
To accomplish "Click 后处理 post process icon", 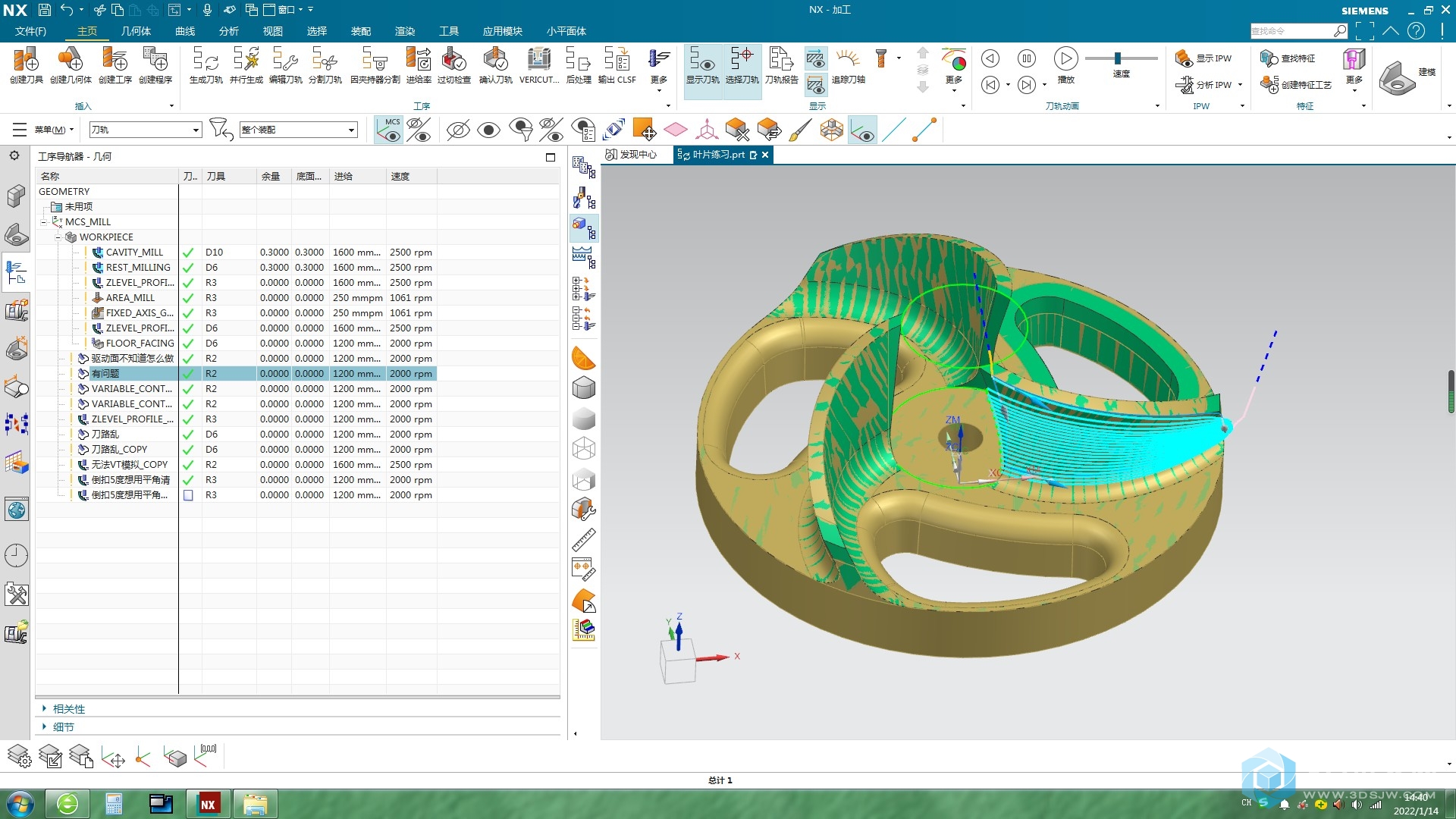I will tap(579, 65).
